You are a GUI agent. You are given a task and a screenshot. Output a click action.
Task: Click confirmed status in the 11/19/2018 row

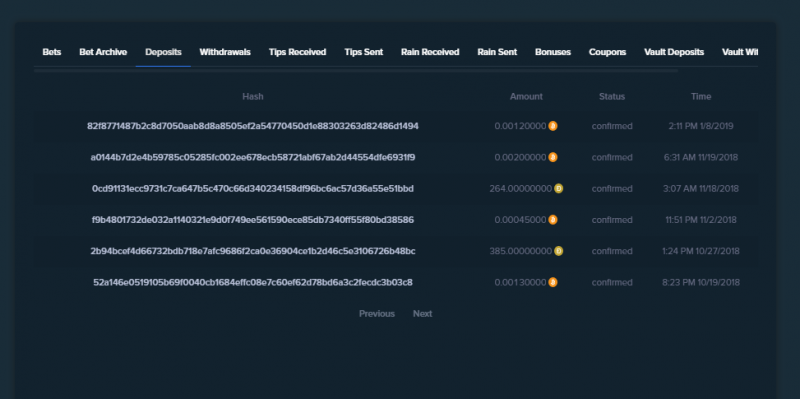[612, 157]
